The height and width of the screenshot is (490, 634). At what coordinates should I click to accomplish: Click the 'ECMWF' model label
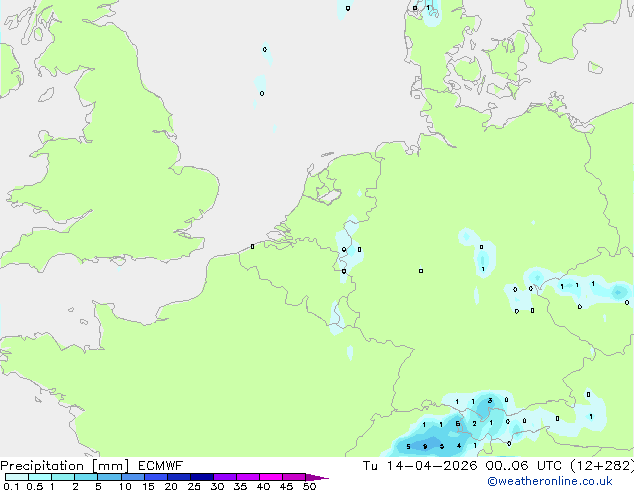point(161,466)
